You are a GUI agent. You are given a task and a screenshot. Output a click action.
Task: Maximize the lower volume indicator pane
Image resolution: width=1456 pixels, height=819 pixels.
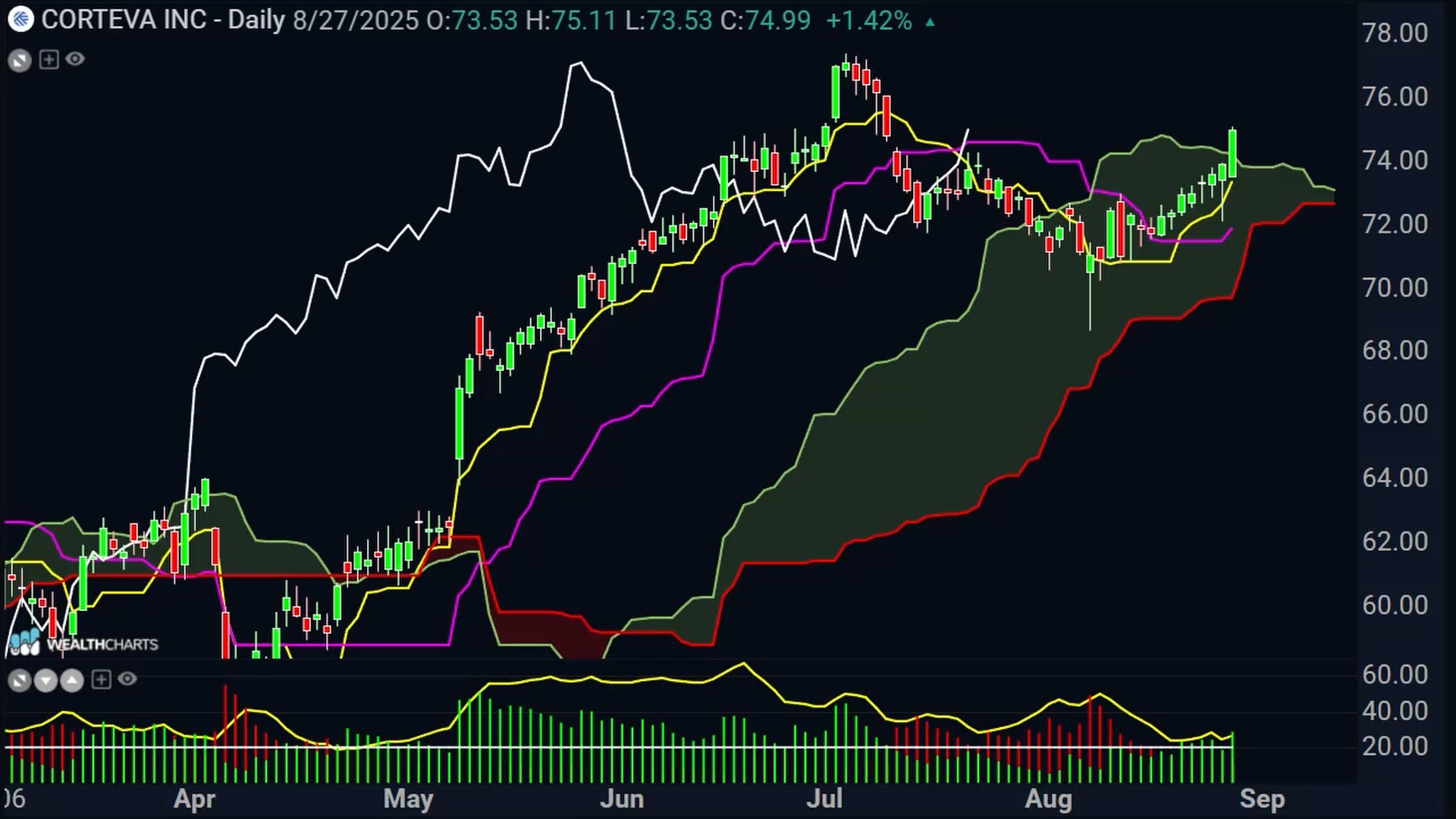click(x=20, y=680)
